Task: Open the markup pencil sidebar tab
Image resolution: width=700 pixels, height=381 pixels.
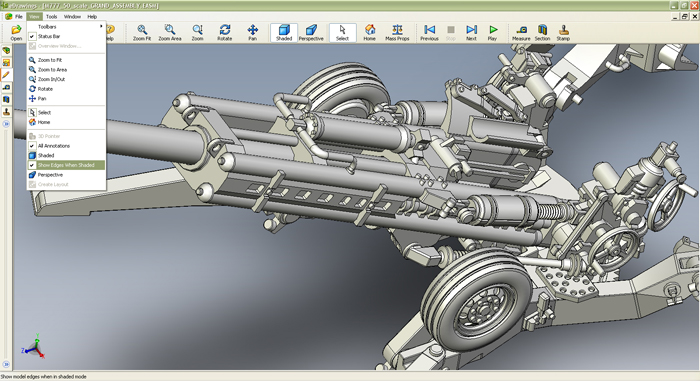Action: pos(6,75)
